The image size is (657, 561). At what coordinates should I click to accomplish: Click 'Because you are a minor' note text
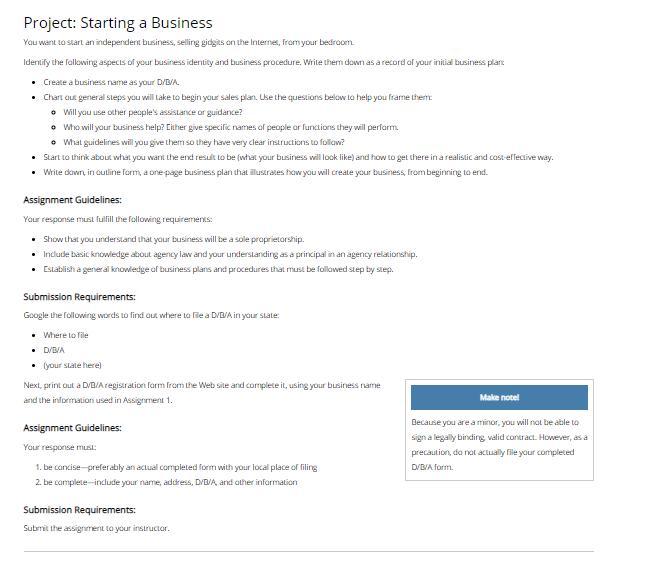[499, 445]
